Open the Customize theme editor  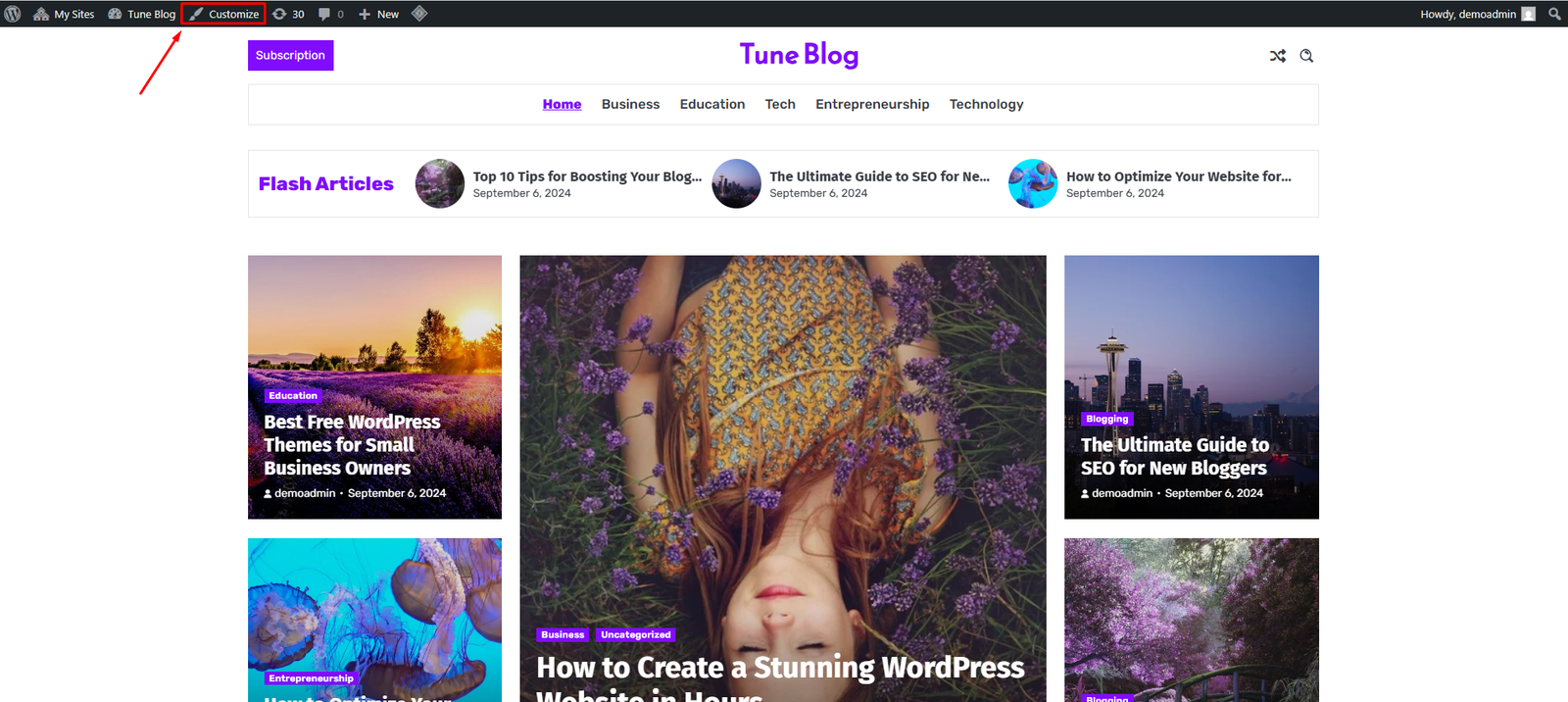point(224,14)
